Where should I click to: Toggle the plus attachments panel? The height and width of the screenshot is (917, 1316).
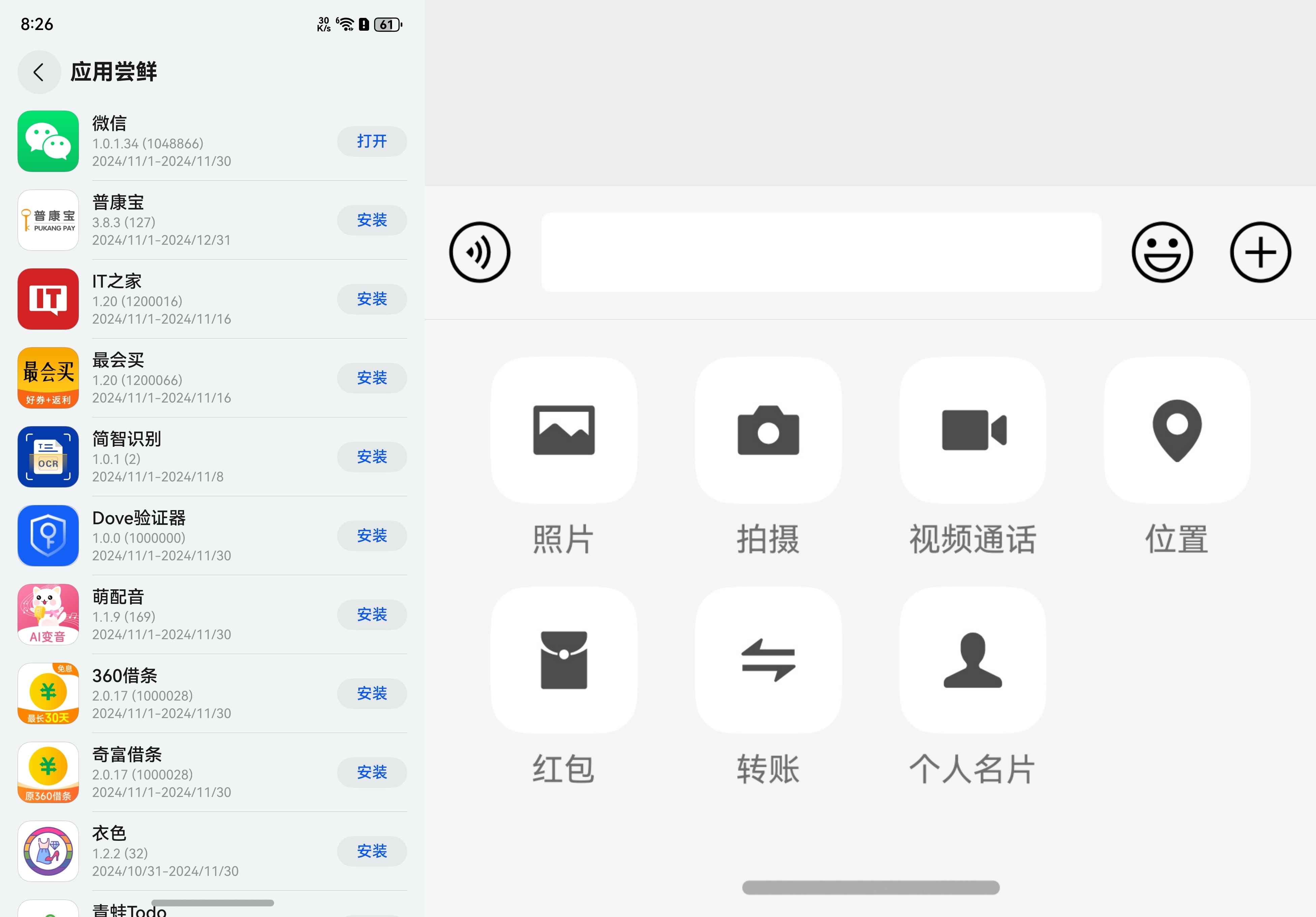[1260, 252]
